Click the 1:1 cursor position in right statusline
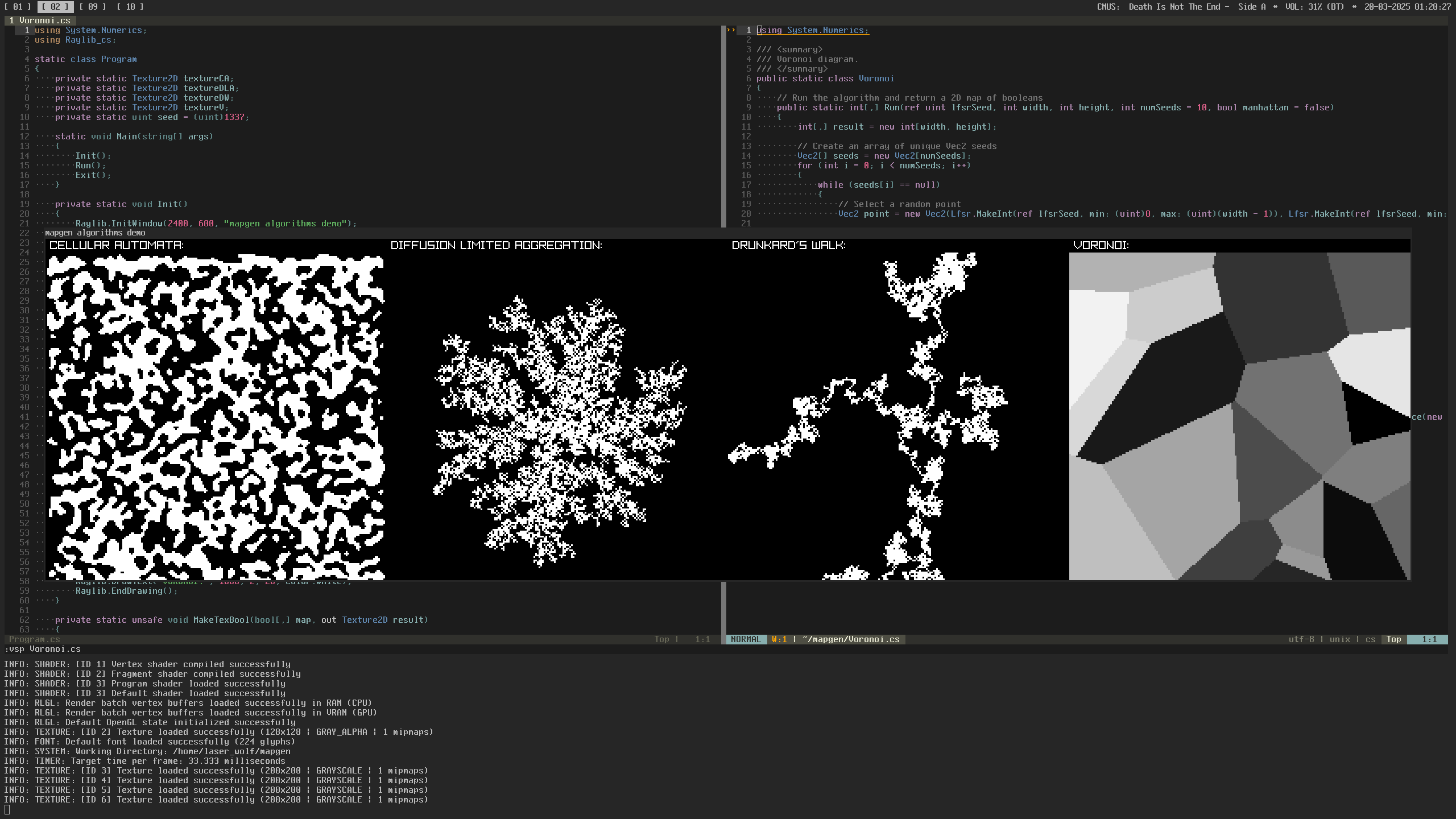1456x819 pixels. 1429,639
